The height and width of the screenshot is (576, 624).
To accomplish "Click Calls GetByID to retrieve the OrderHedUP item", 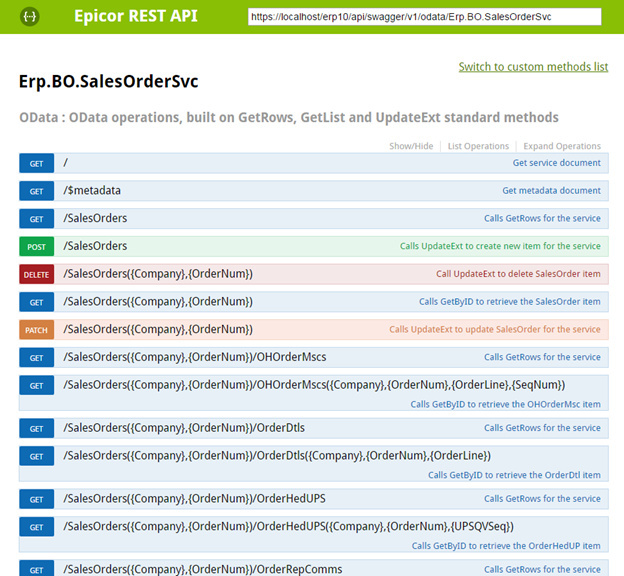I will click(x=506, y=546).
